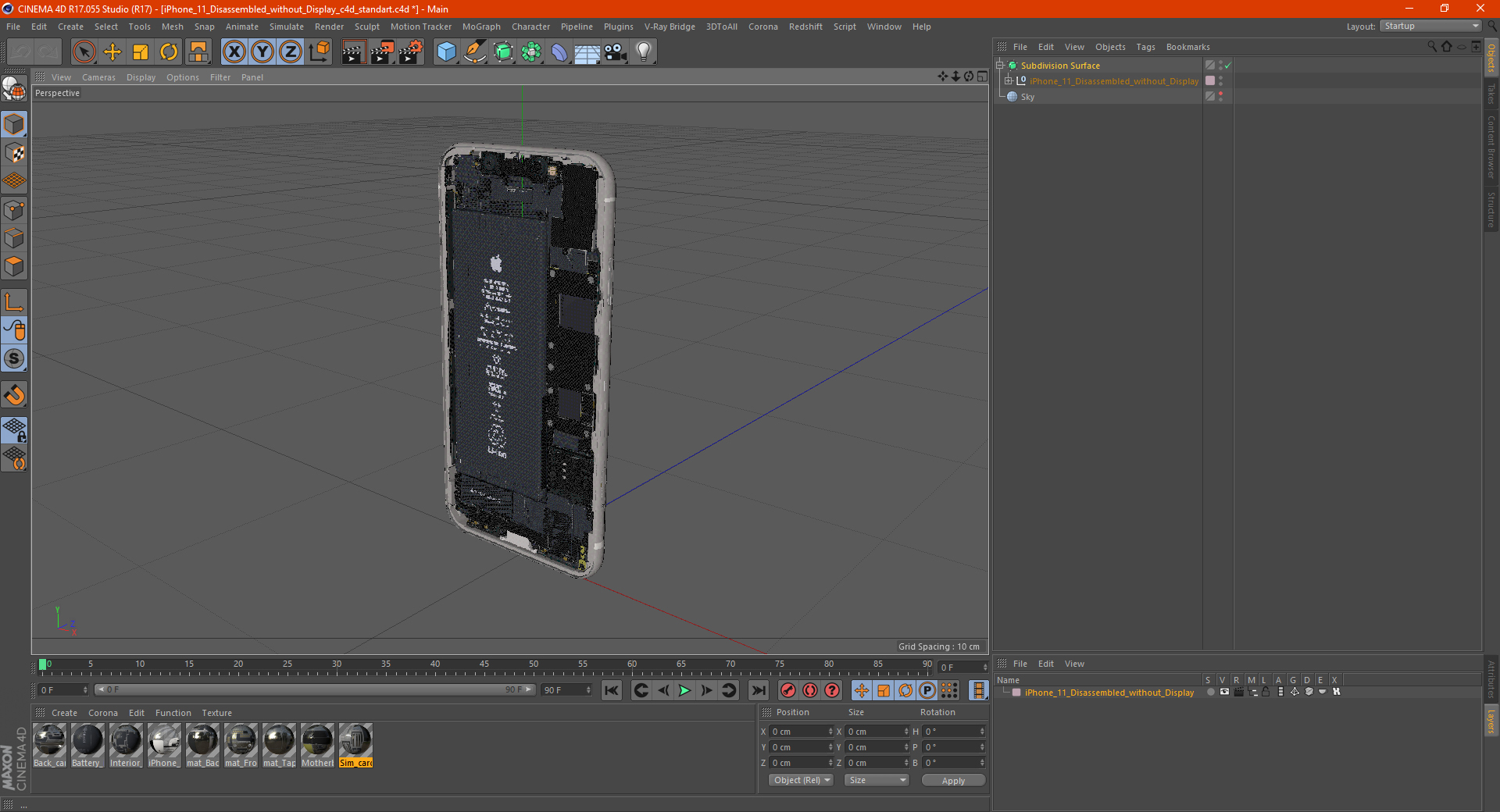The width and height of the screenshot is (1500, 812).
Task: Toggle Autokeying button
Action: click(810, 690)
